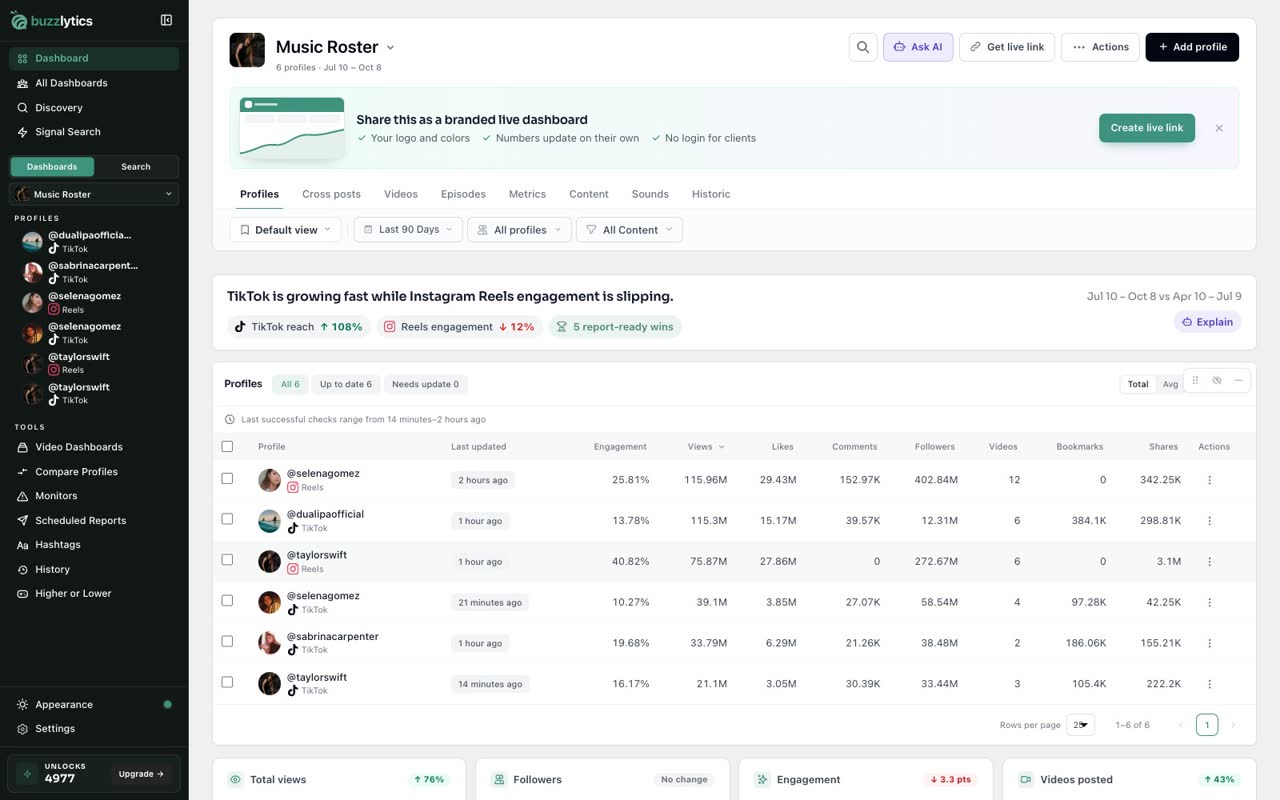Click the Settings gear item in sidebar
This screenshot has height=800, width=1280.
coord(94,729)
